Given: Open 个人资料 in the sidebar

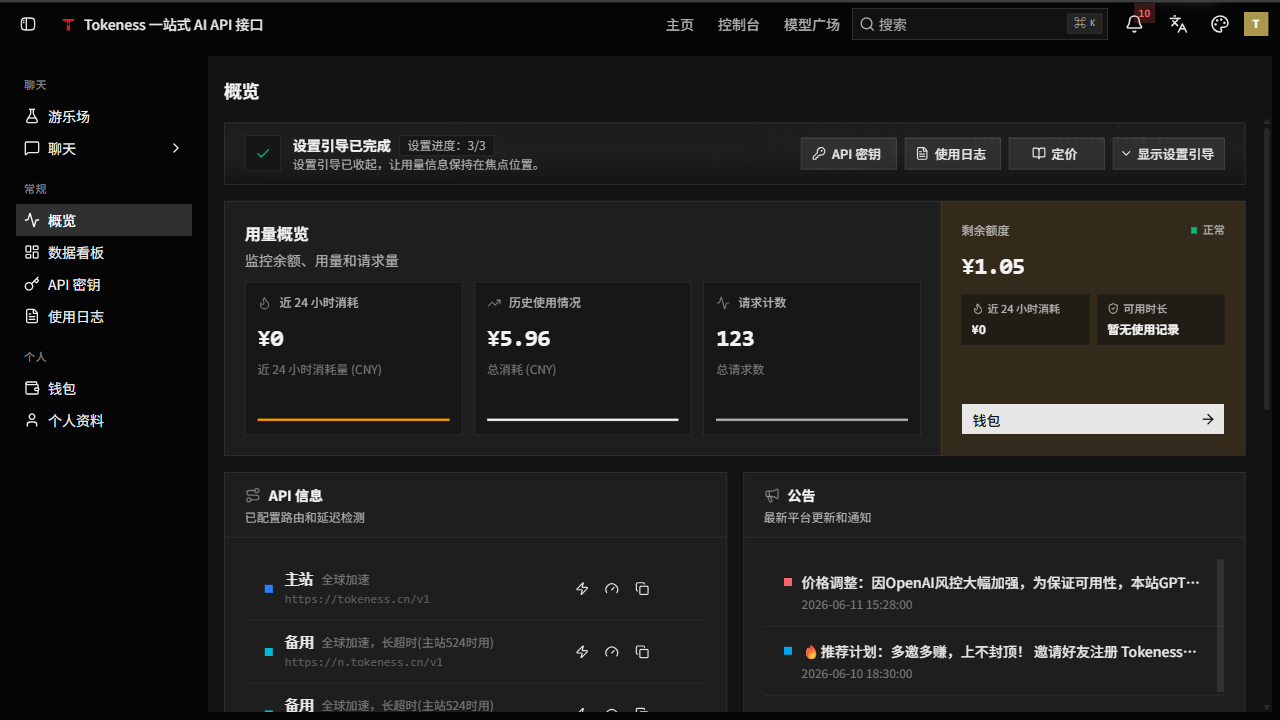Looking at the screenshot, I should point(104,421).
